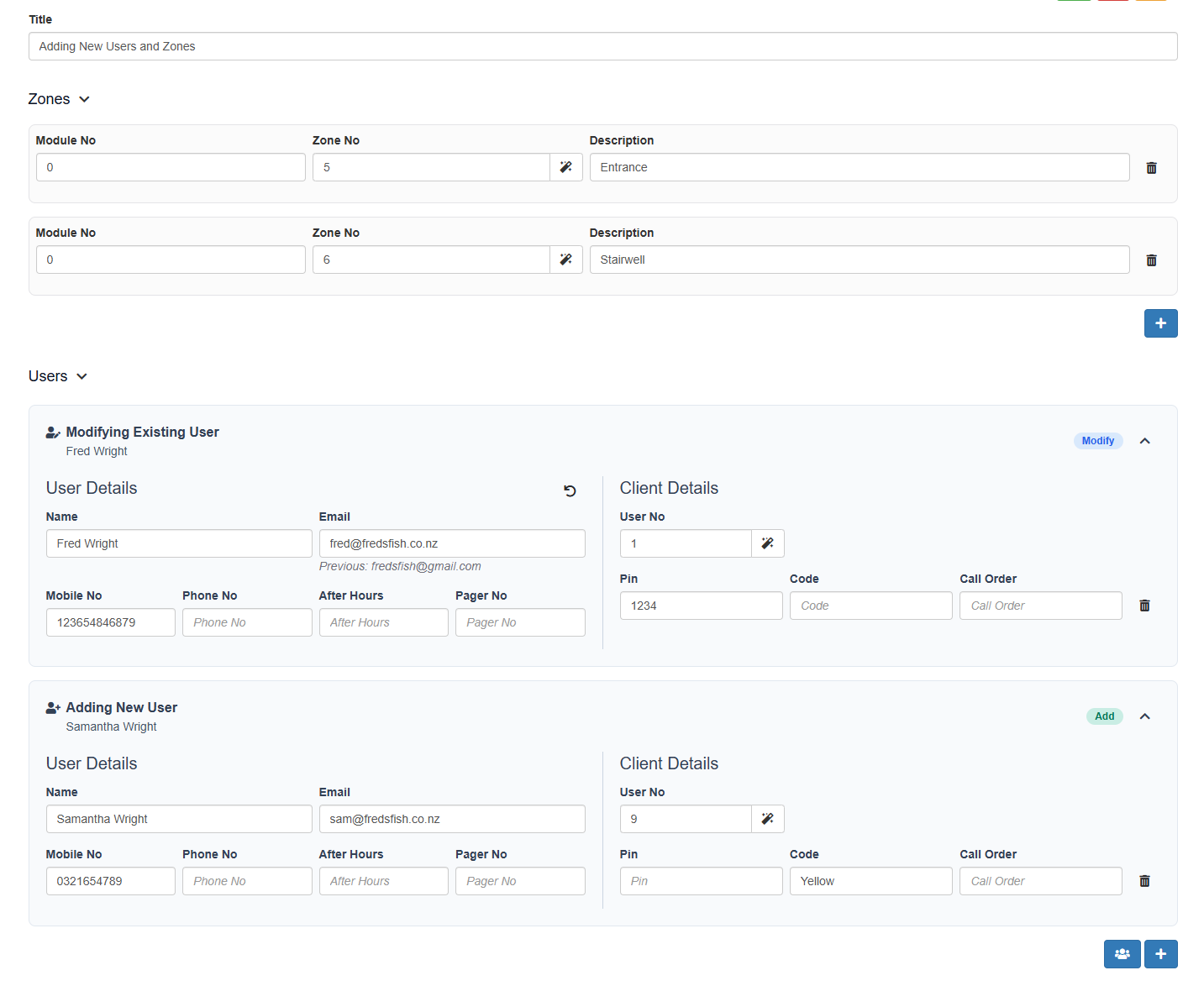Delete Fred Wright's client details via trash icon
Image resolution: width=1204 pixels, height=986 pixels.
[x=1144, y=605]
